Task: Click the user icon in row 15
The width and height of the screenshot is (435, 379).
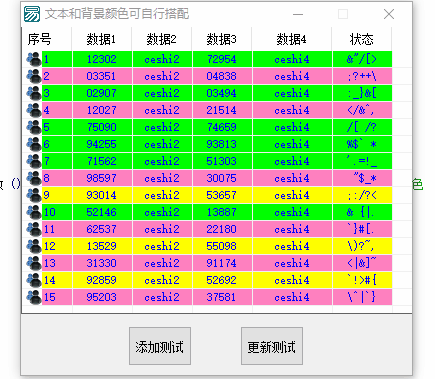Action: (x=34, y=297)
